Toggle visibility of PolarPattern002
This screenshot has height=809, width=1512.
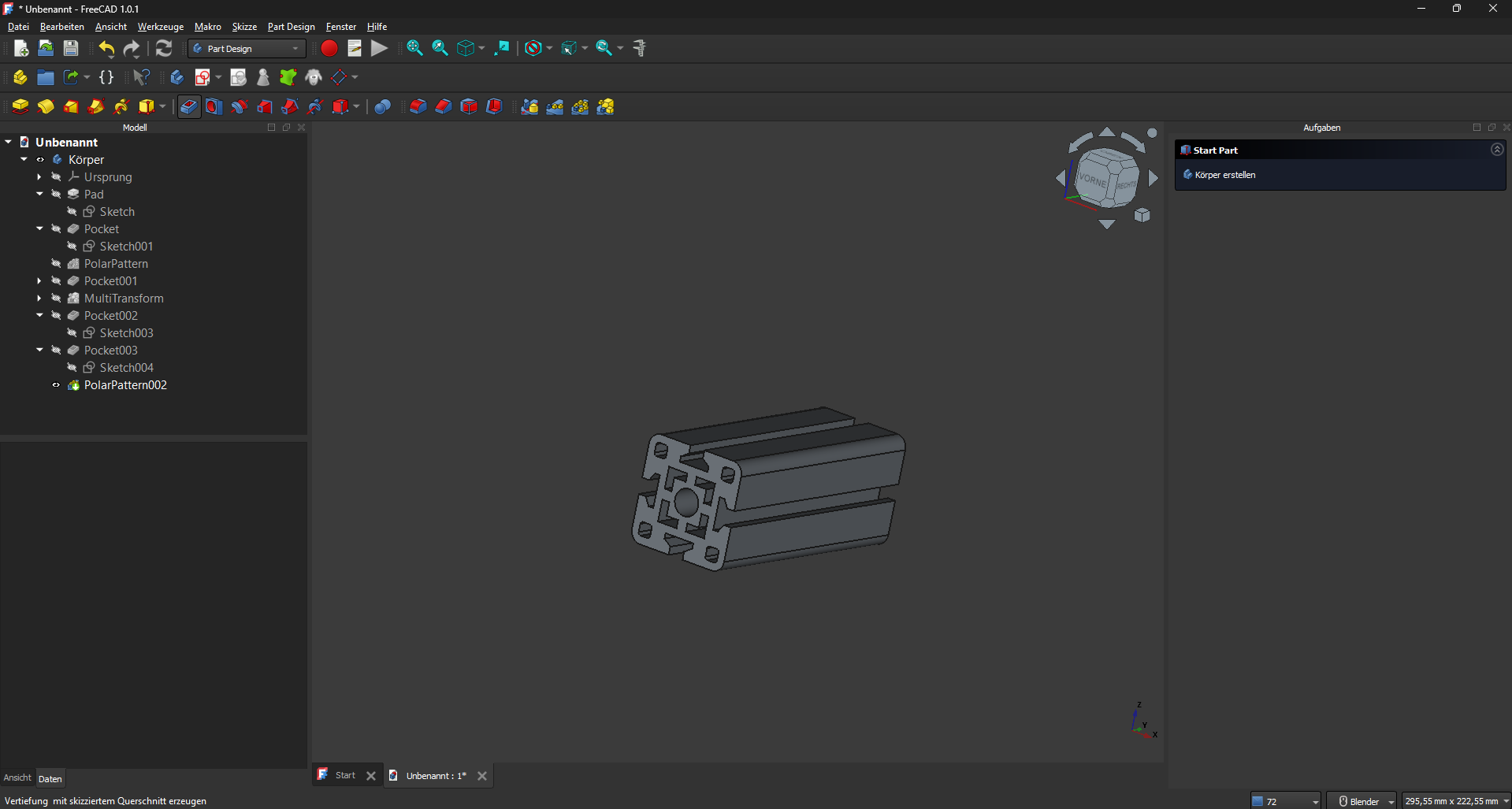(x=56, y=385)
